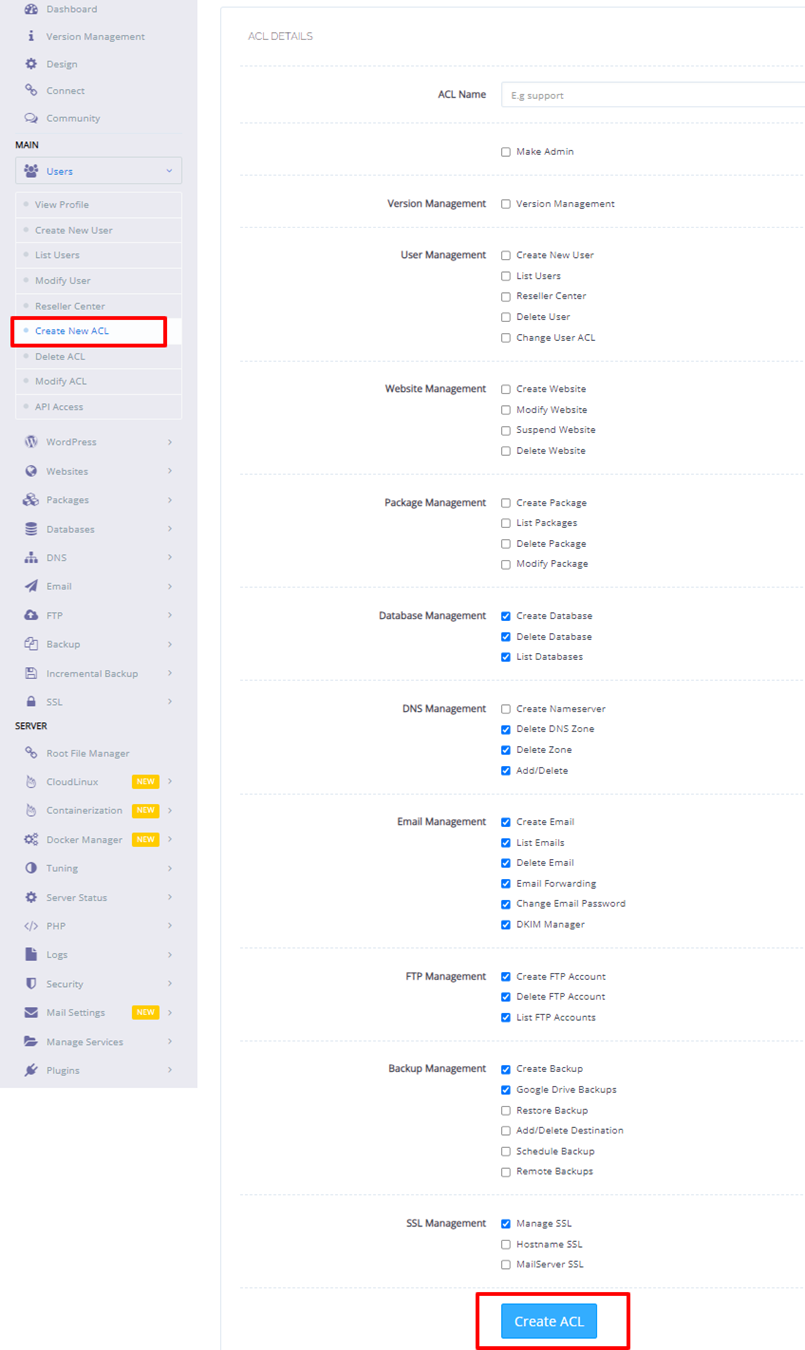Click the Root File Manager icon
Viewport: 805px width, 1350px height.
tap(31, 753)
